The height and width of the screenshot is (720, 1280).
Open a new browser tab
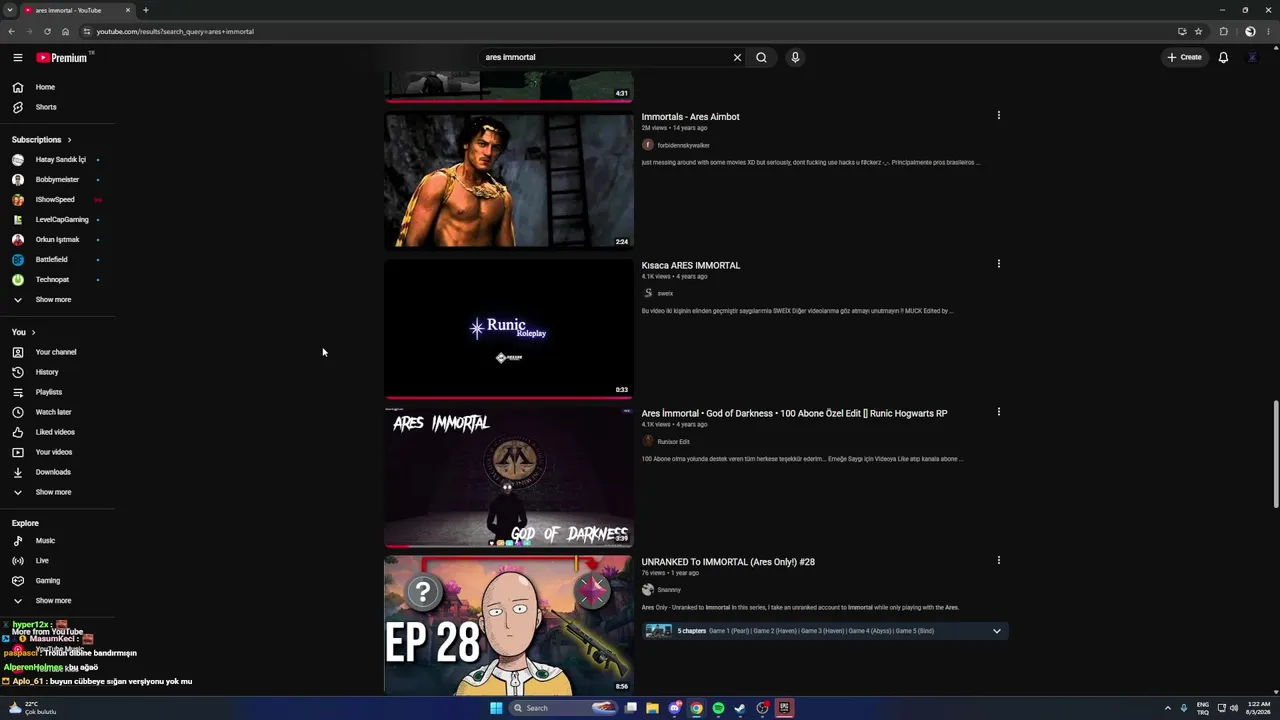click(146, 10)
